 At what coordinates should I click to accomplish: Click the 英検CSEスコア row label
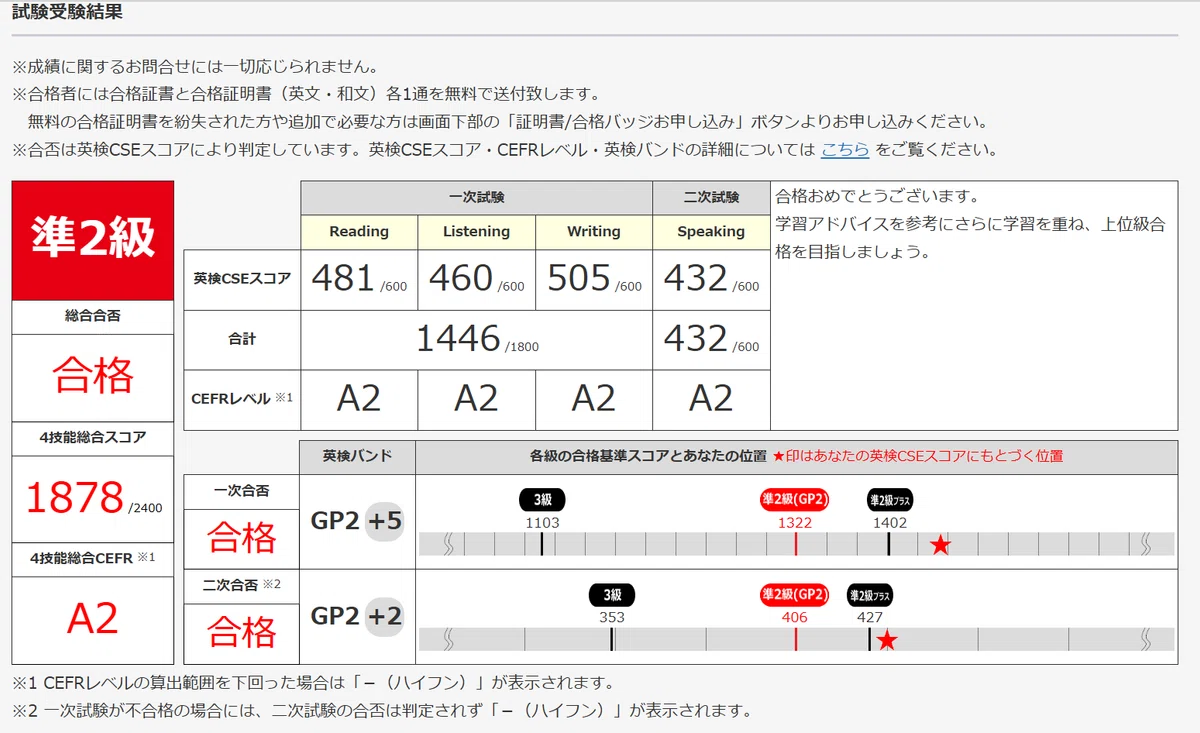[x=242, y=279]
